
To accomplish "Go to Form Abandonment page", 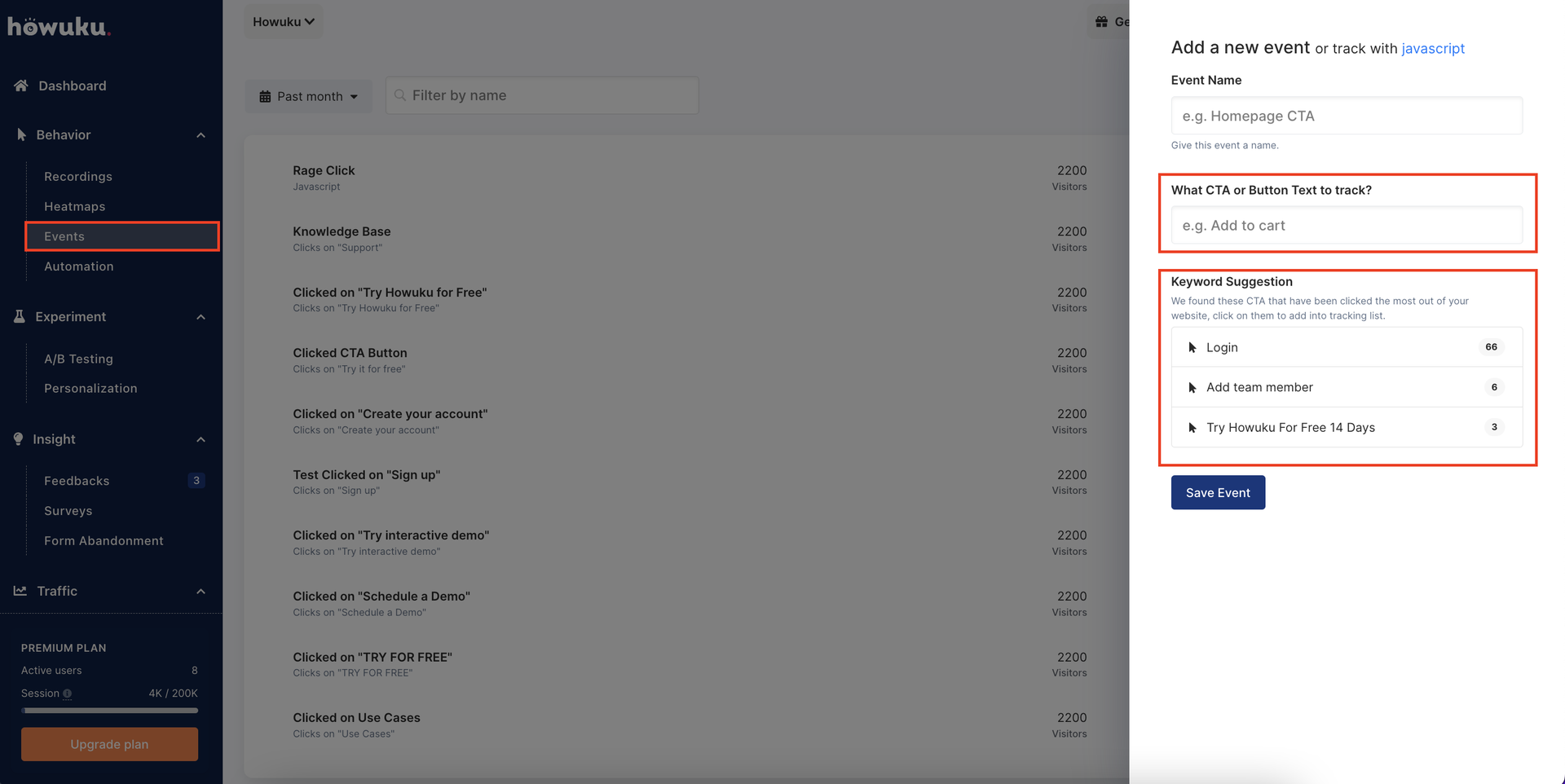I will [x=104, y=540].
